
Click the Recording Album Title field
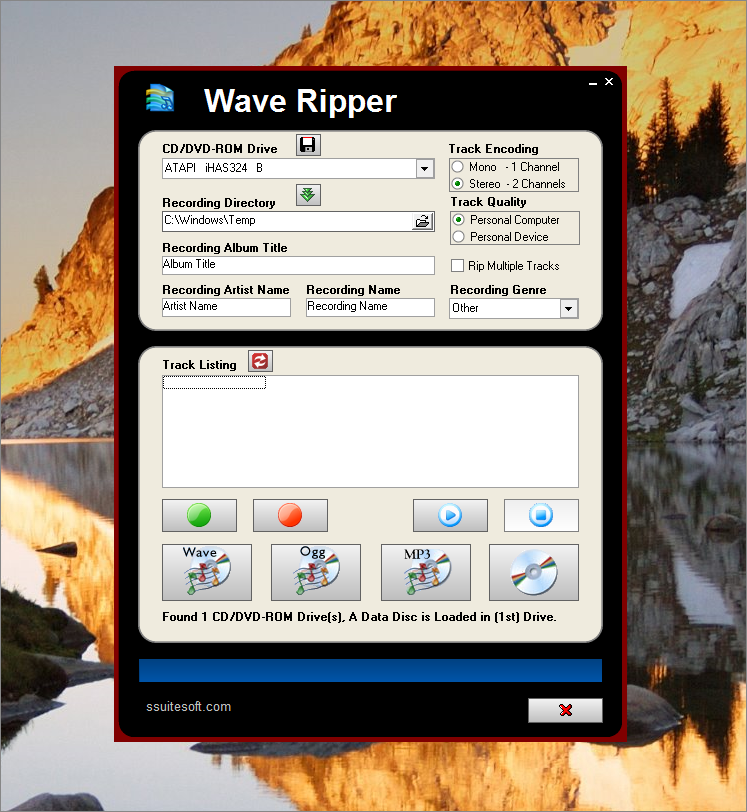coord(298,265)
